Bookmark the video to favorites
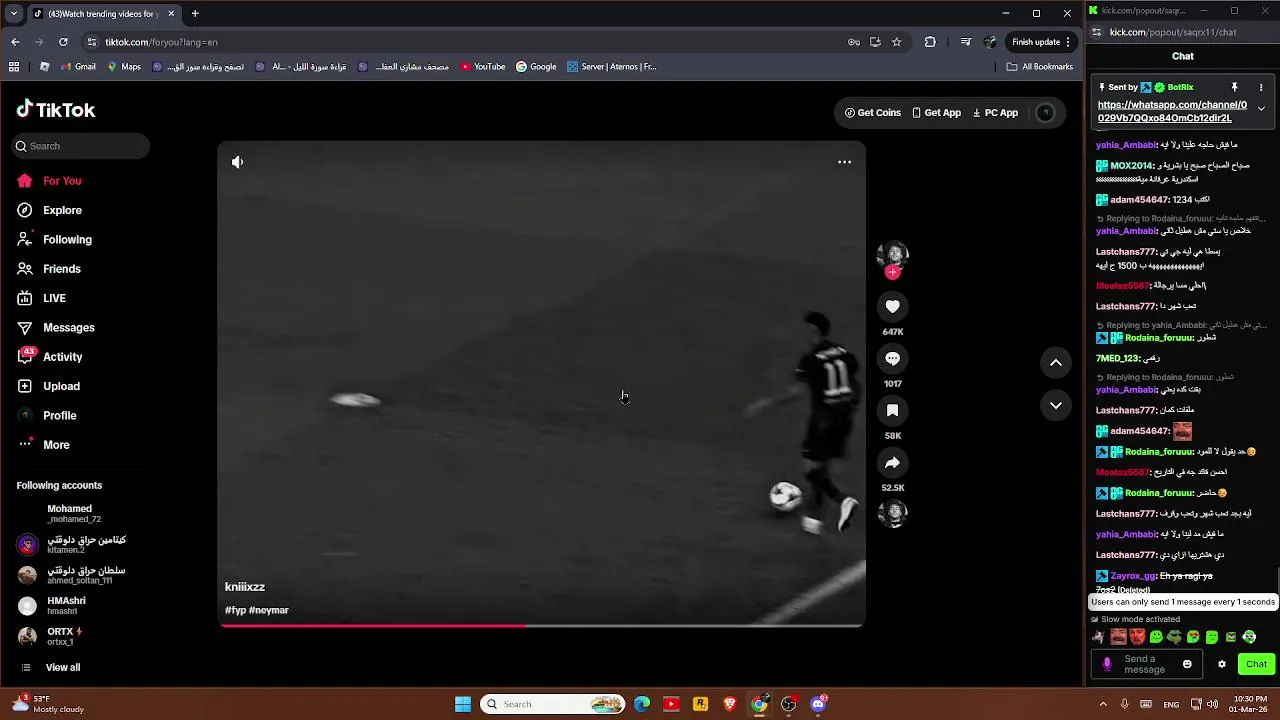Screen dimensions: 1280x720 click(x=893, y=410)
